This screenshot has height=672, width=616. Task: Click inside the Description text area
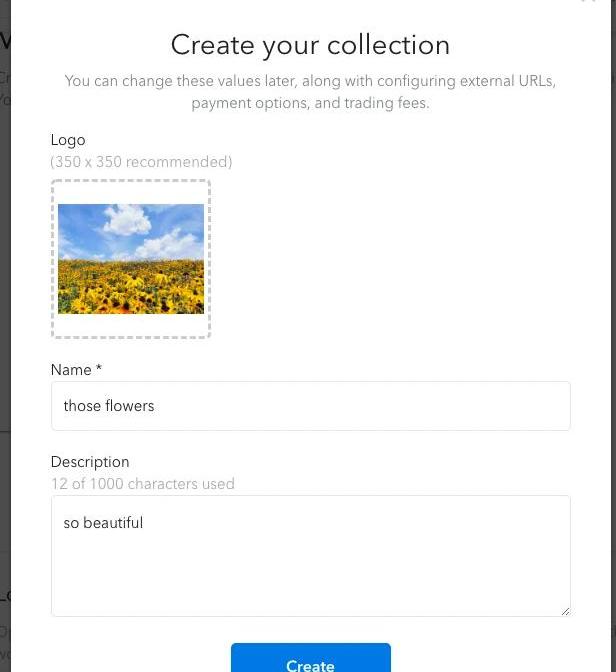click(310, 570)
